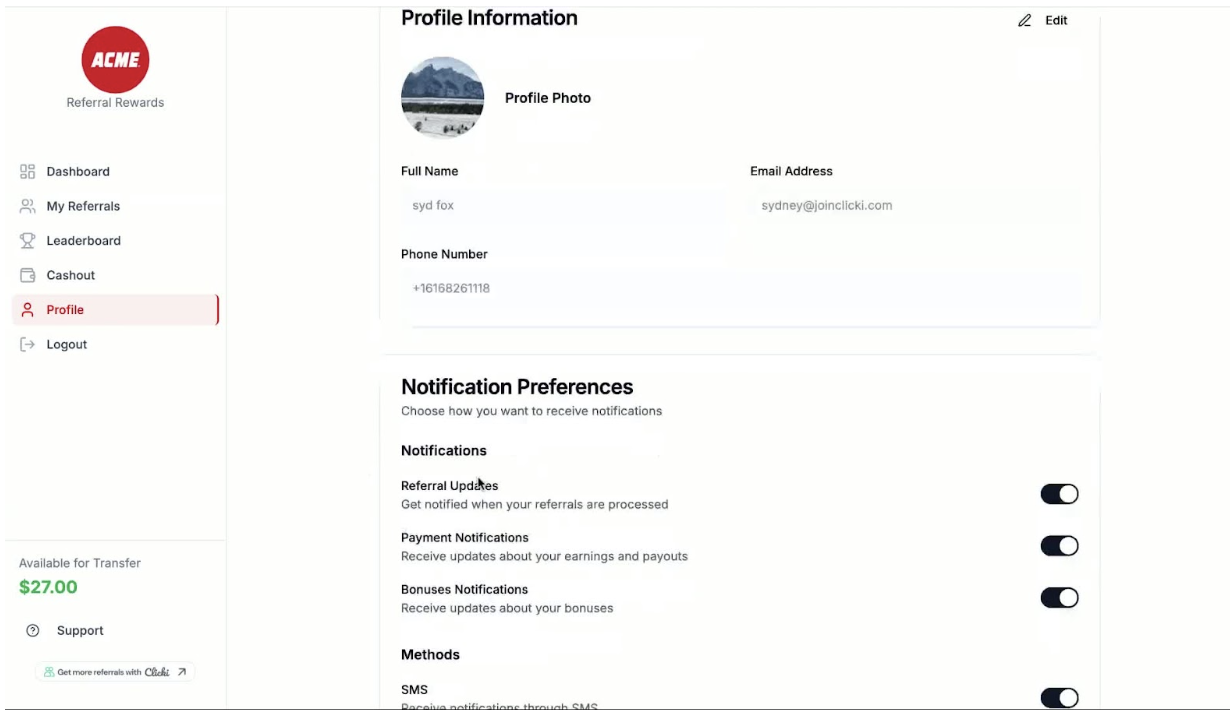The width and height of the screenshot is (1230, 720).
Task: Click the Leaderboard trophy icon
Action: 28,241
